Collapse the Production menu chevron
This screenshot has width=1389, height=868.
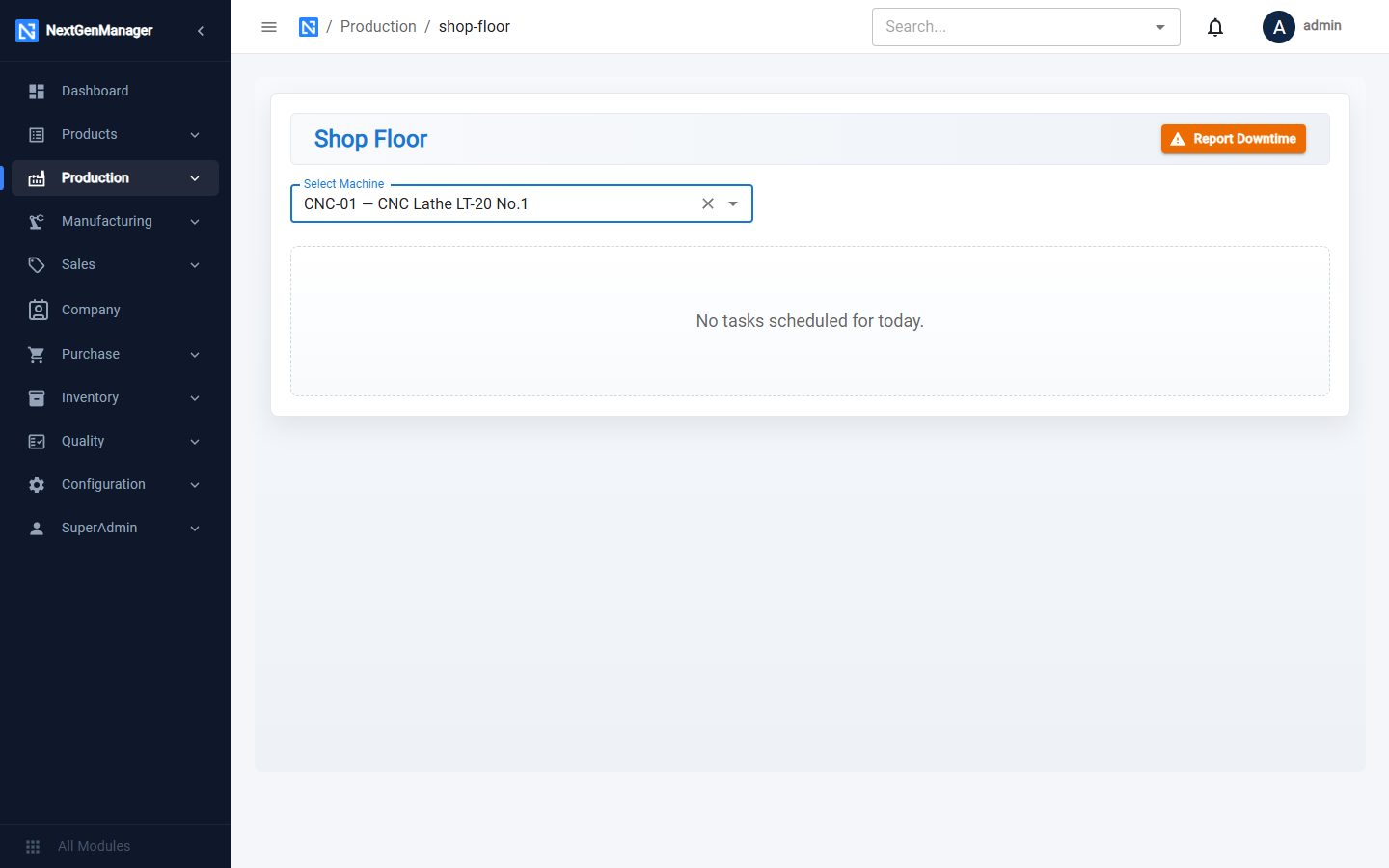195,177
